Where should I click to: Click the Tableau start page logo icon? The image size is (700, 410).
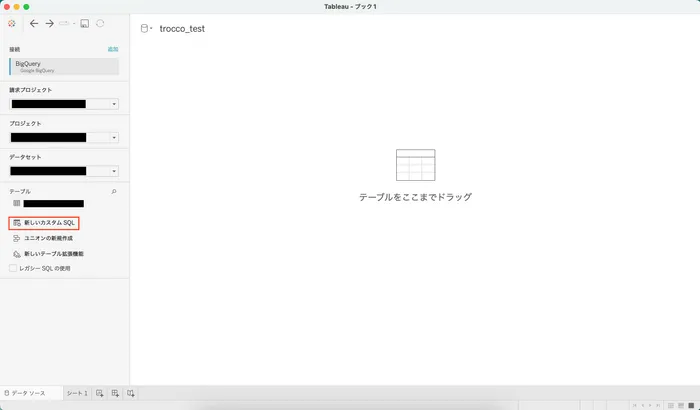(12, 23)
